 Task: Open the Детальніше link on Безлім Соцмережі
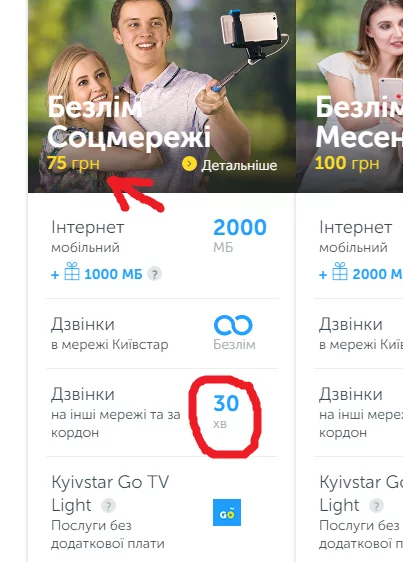coord(229,165)
